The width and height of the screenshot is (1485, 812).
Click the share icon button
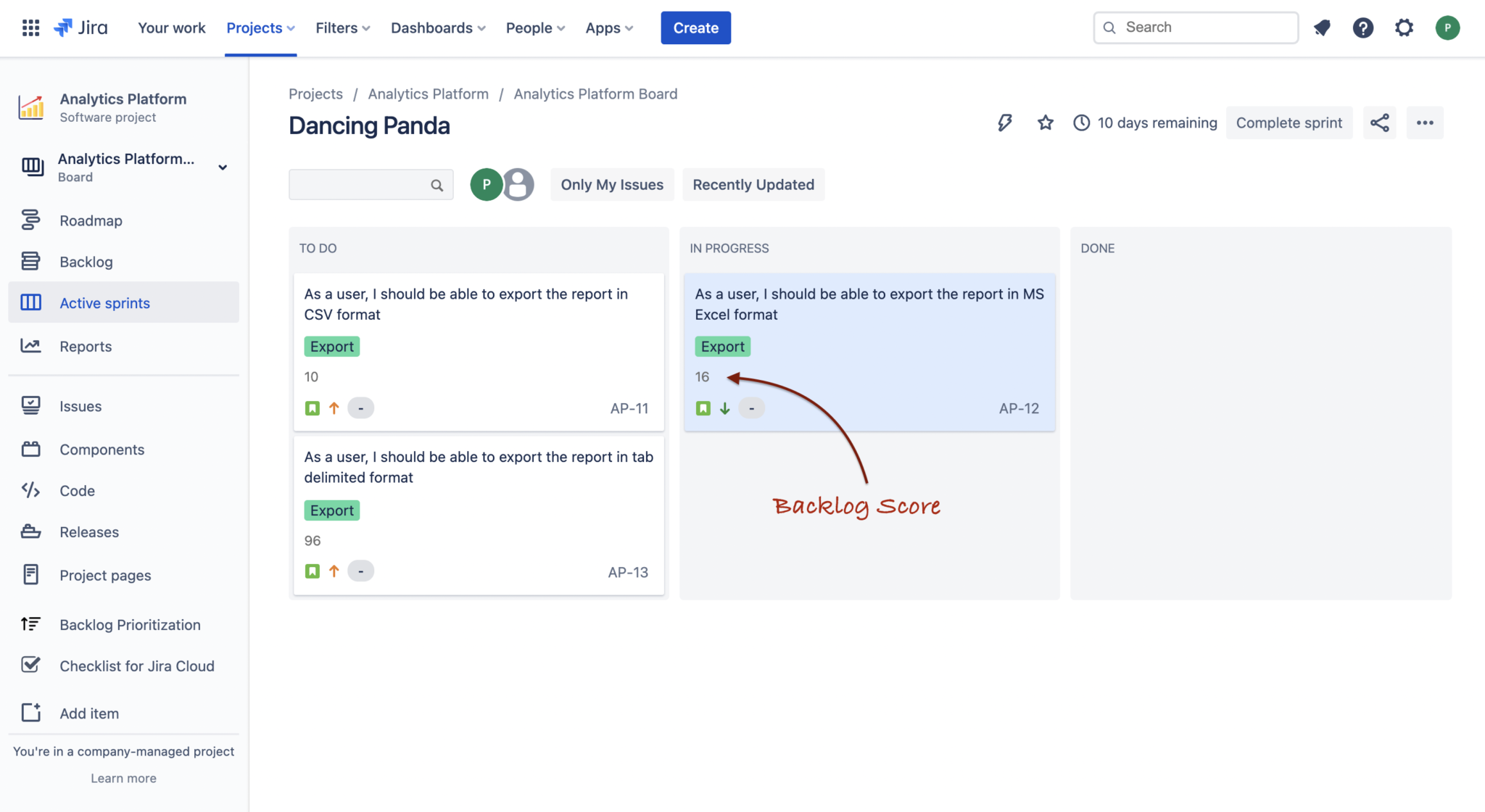click(x=1379, y=123)
